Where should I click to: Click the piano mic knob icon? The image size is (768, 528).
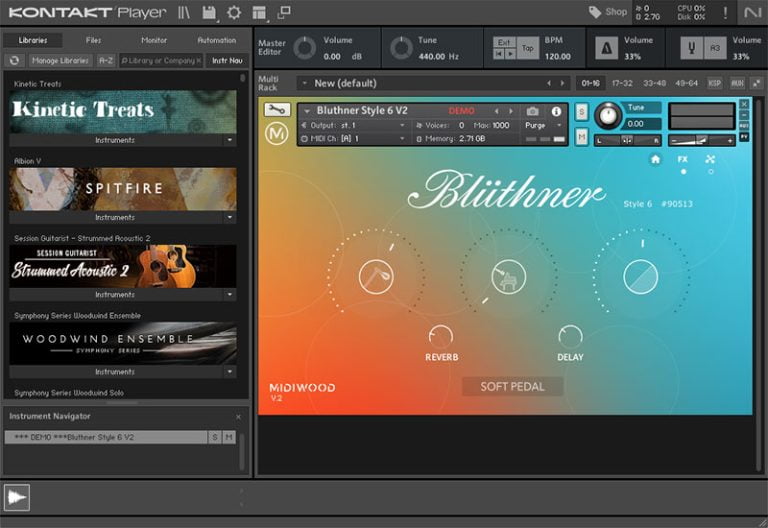[508, 277]
